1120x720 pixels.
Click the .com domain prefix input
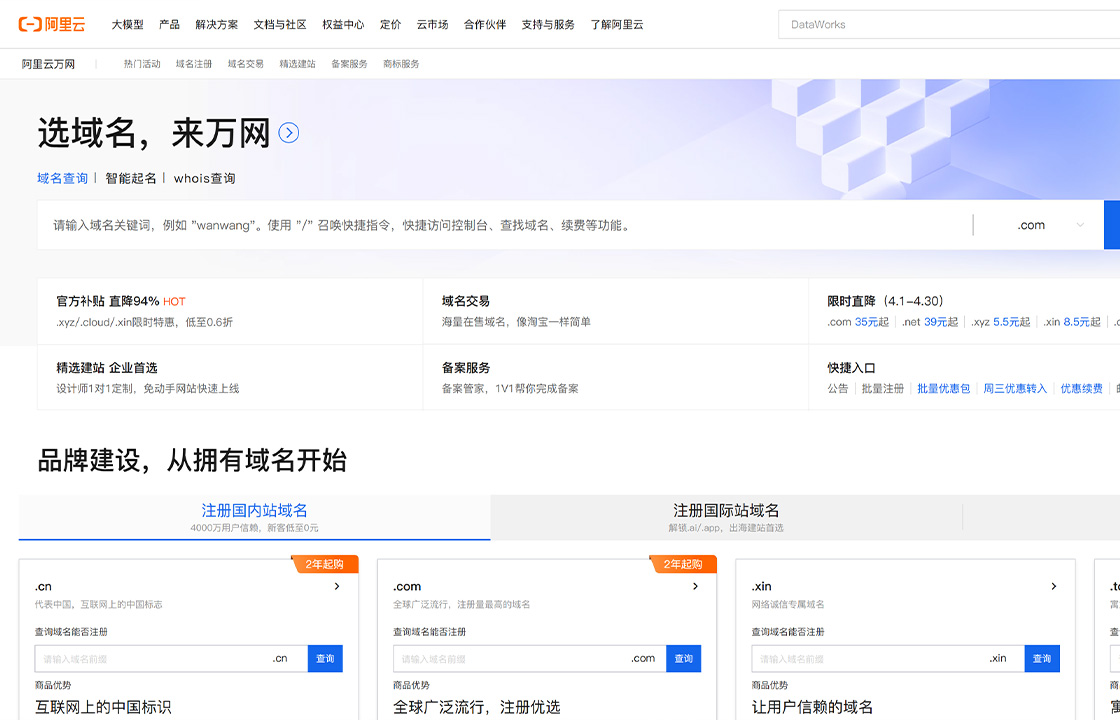pos(529,659)
